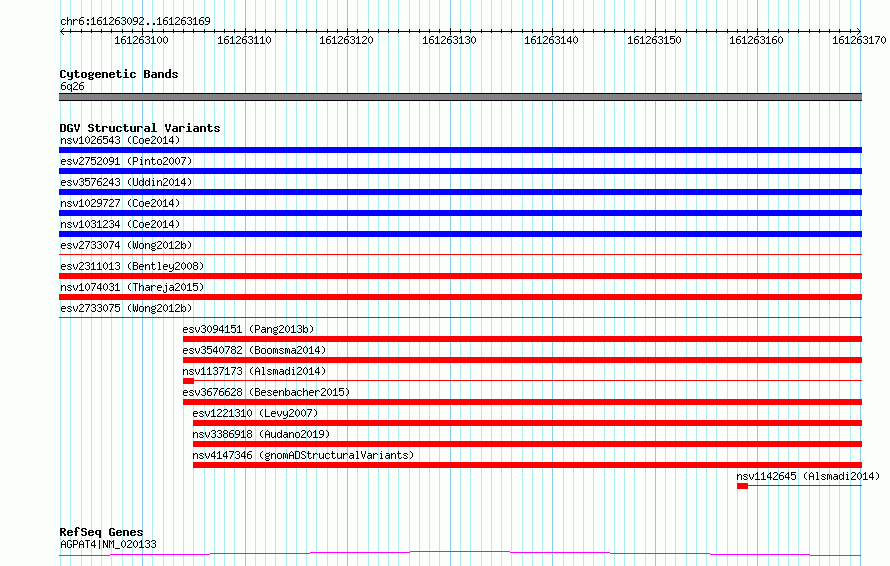This screenshot has width=890, height=566.
Task: Click the nsv1029727 (Coe2014) label
Action: (120, 203)
